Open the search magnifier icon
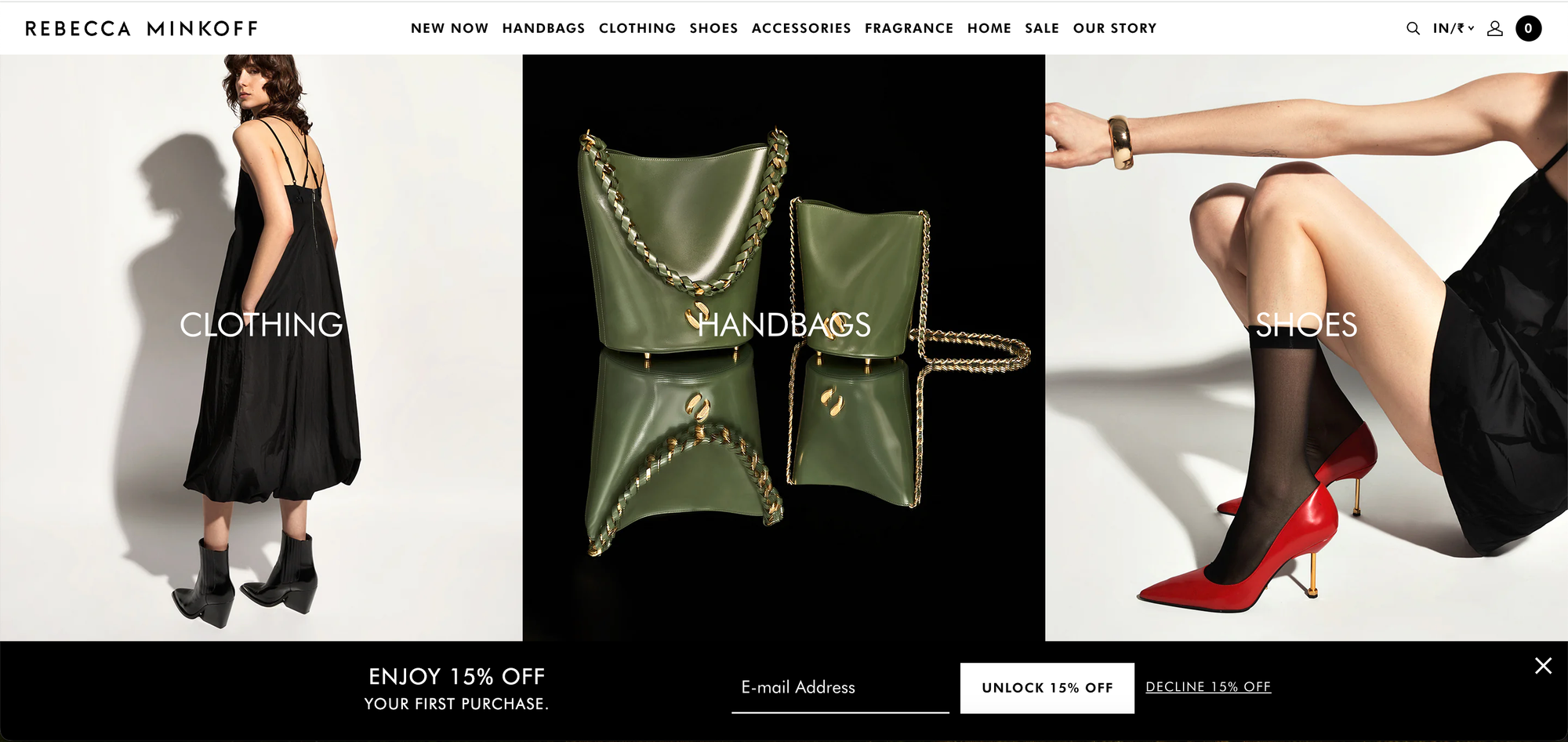This screenshot has width=1568, height=742. (1413, 28)
